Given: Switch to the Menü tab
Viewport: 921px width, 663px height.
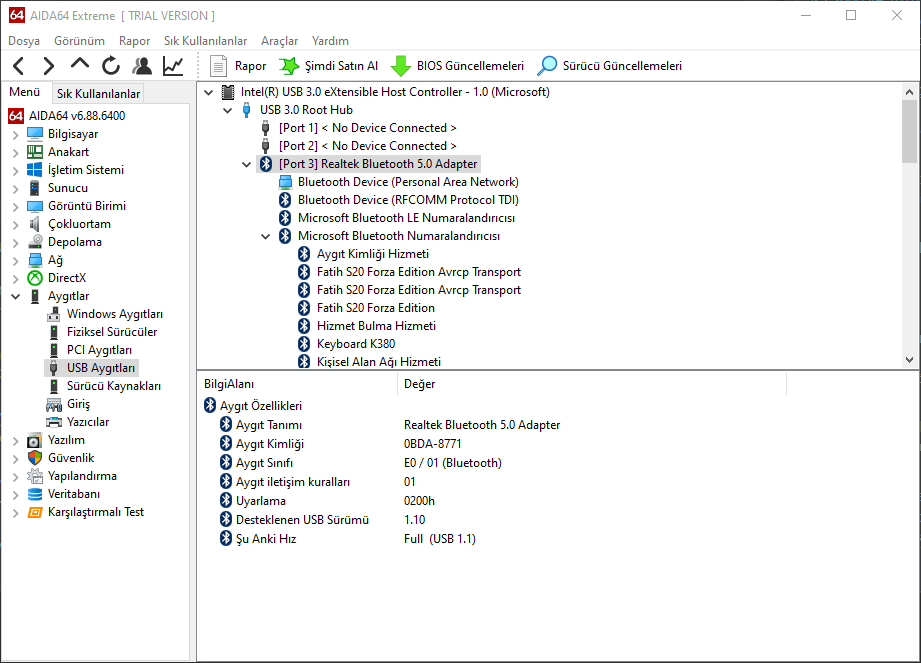Looking at the screenshot, I should (25, 92).
